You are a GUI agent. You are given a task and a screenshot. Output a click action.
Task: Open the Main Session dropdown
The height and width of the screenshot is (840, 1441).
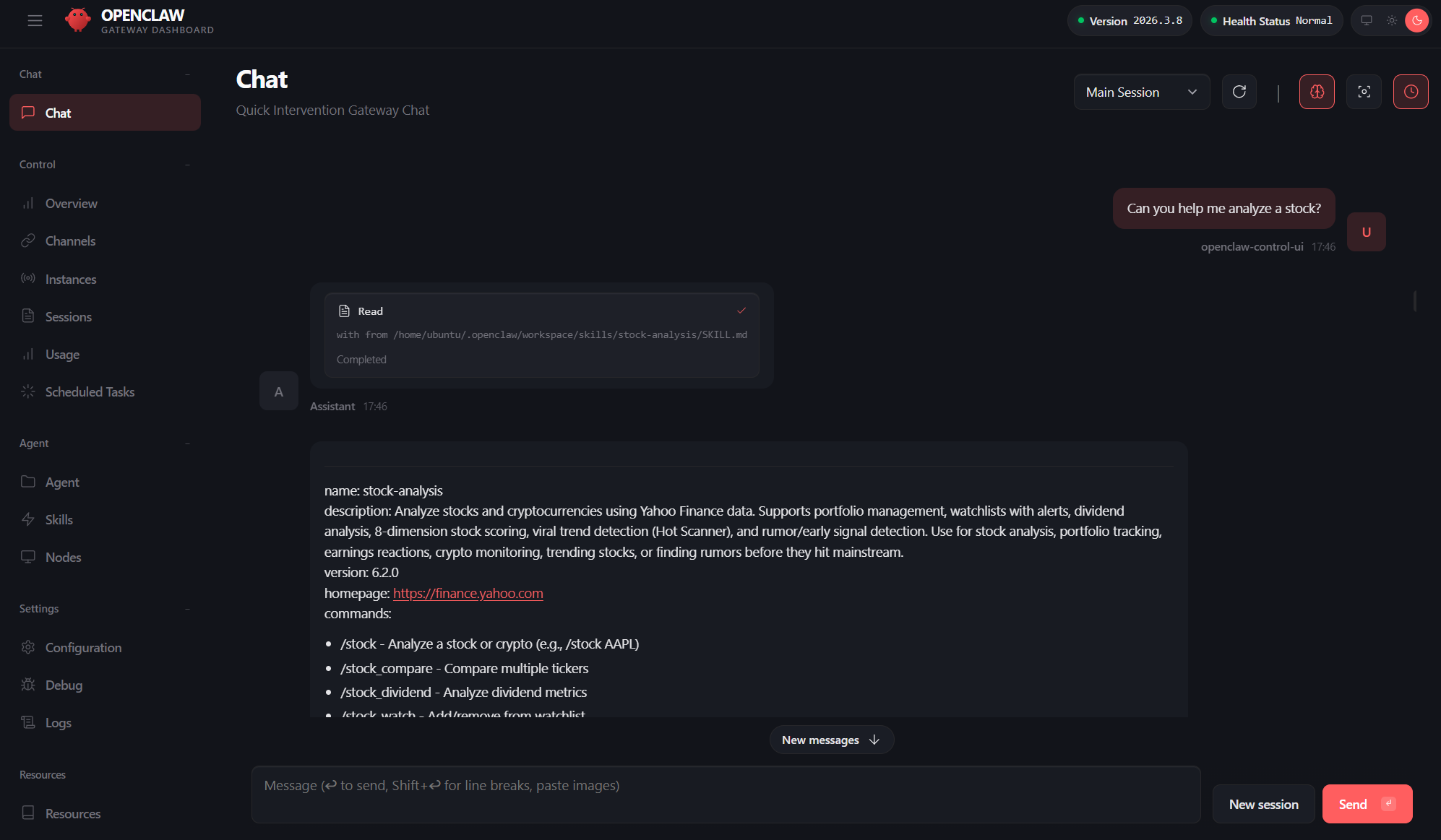tap(1141, 92)
